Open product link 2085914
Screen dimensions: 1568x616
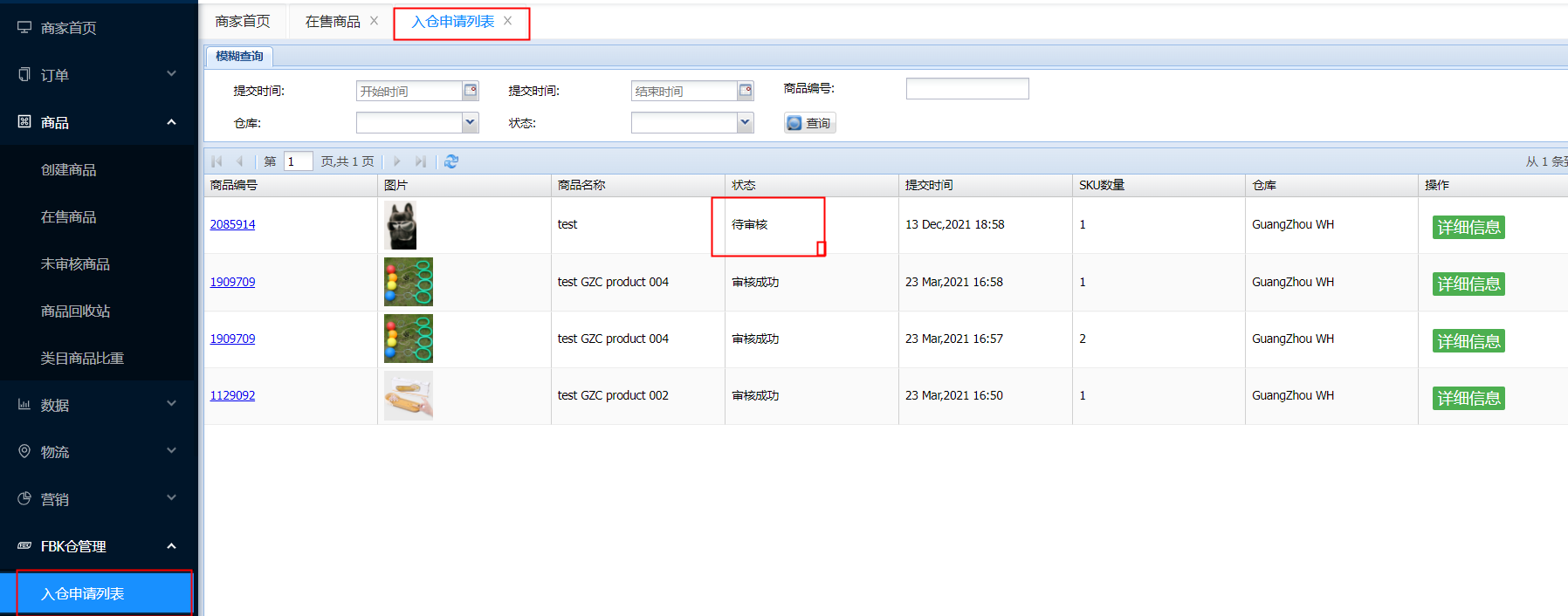(232, 224)
